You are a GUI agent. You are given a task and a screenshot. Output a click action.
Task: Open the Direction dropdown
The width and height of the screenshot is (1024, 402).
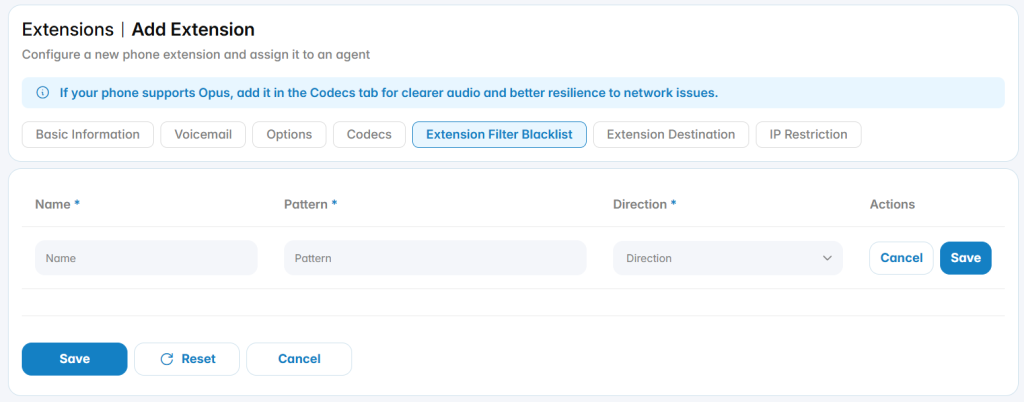(728, 258)
